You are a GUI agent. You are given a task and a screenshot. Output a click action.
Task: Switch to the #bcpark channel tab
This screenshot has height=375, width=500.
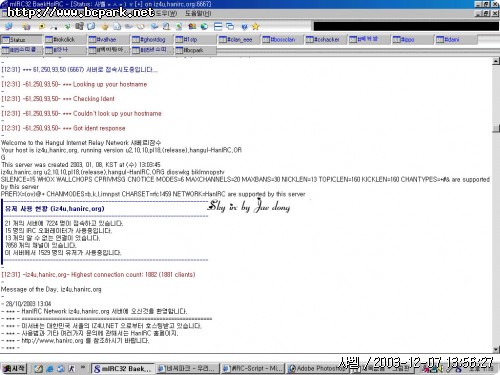[x=195, y=50]
